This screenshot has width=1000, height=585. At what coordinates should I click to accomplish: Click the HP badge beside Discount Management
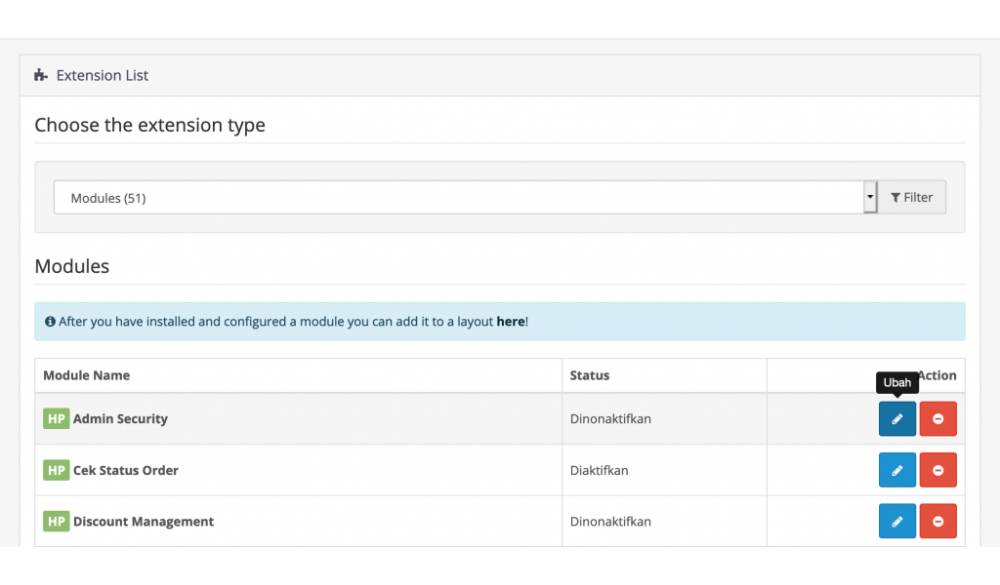pos(56,521)
